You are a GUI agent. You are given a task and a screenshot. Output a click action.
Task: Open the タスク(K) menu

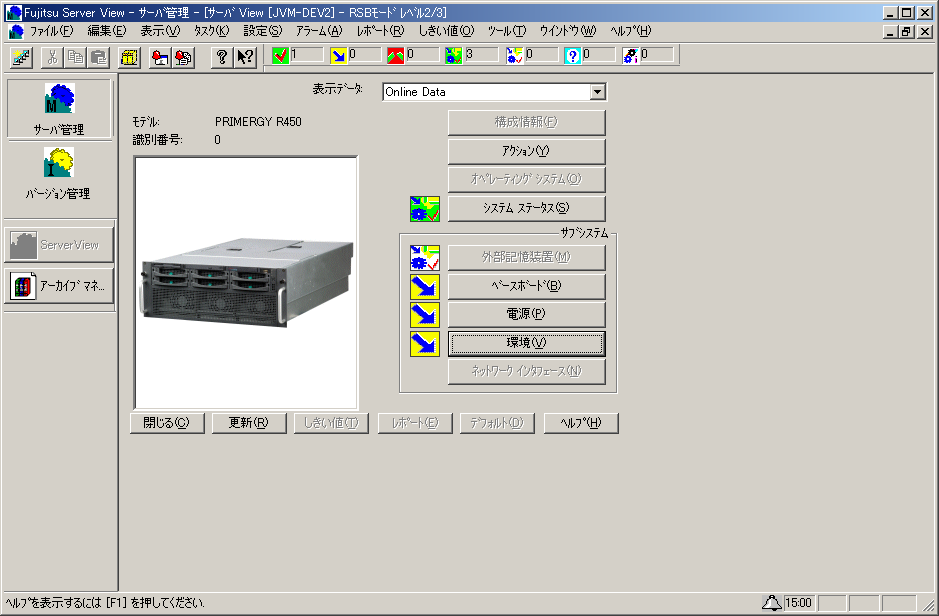point(211,31)
